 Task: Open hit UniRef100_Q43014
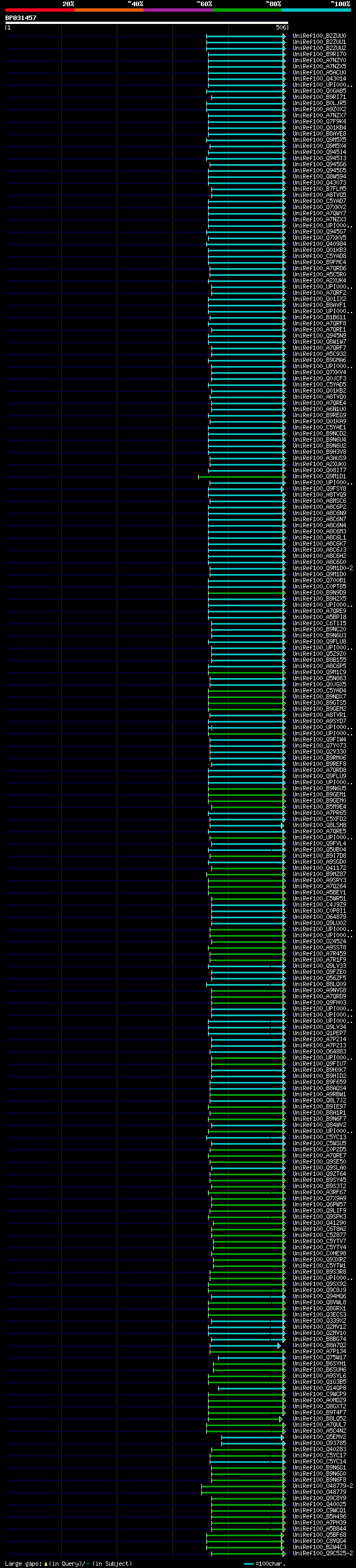(319, 78)
